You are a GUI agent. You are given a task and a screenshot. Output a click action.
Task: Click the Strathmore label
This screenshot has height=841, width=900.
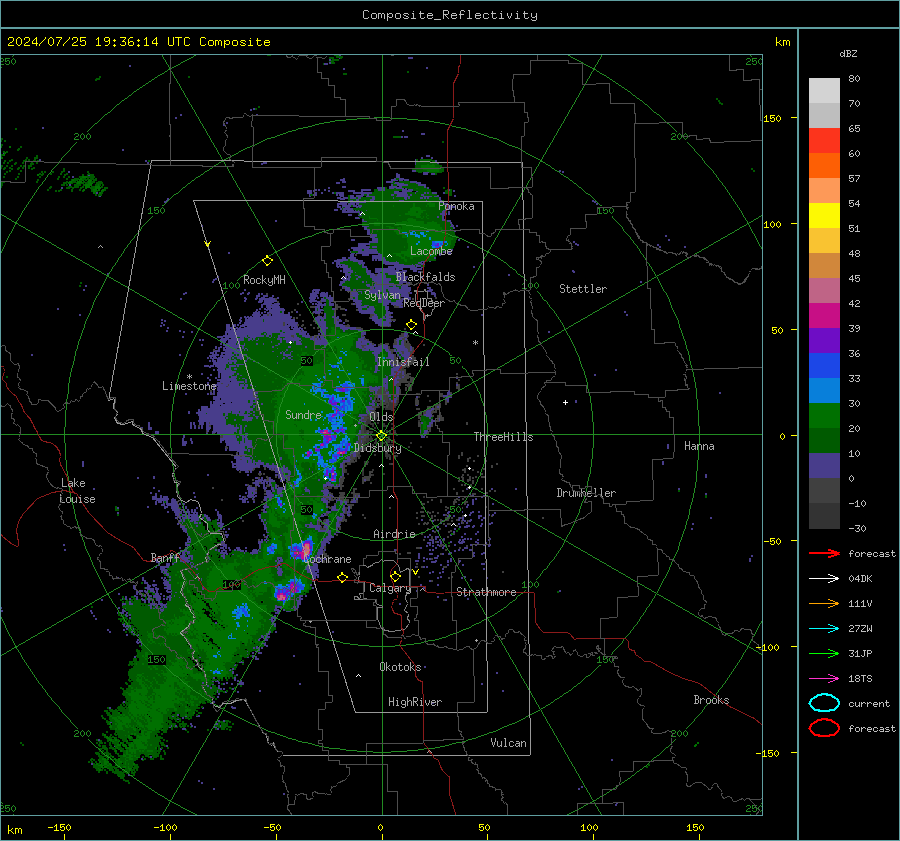486,592
